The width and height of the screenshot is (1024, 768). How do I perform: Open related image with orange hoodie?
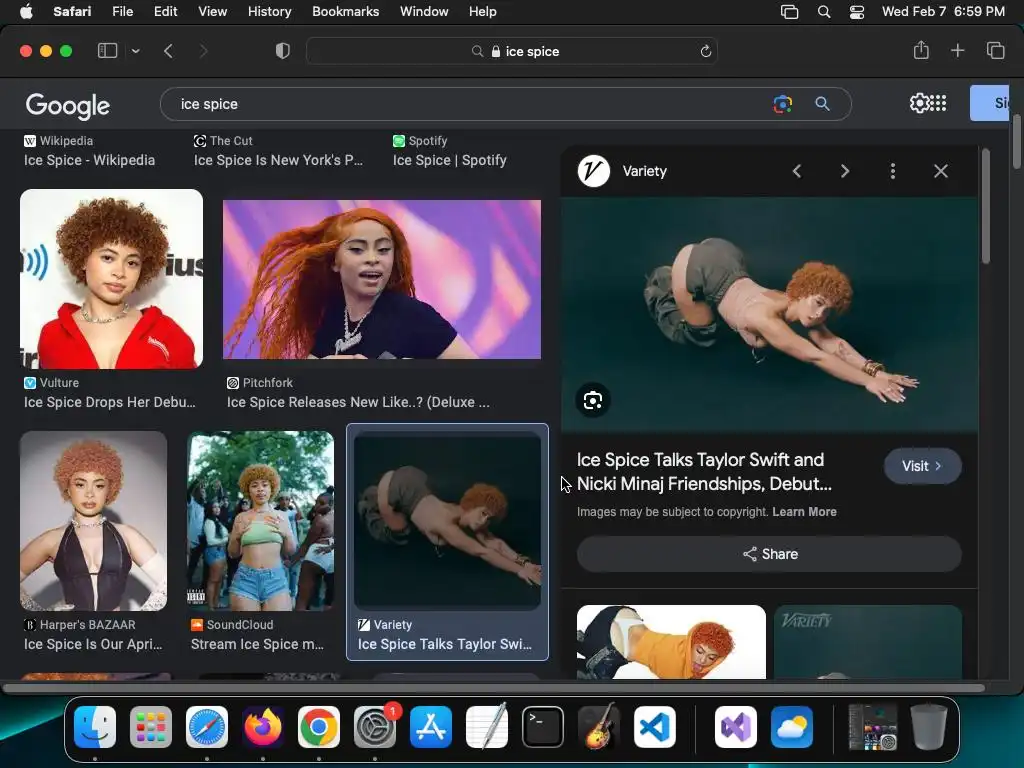[671, 642]
